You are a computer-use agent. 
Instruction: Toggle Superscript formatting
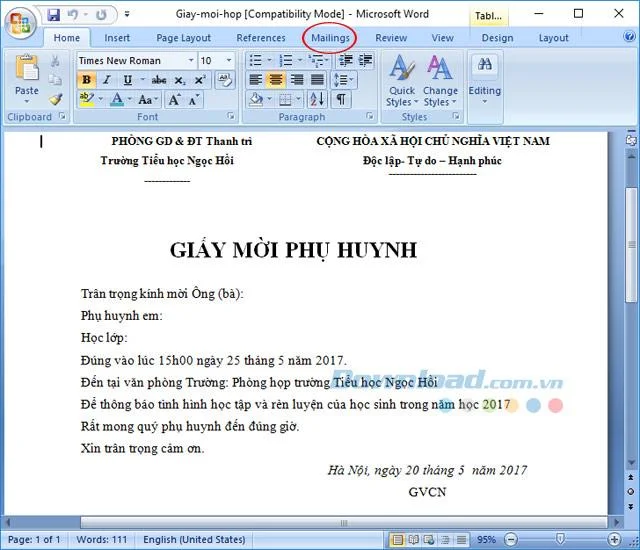[x=200, y=80]
